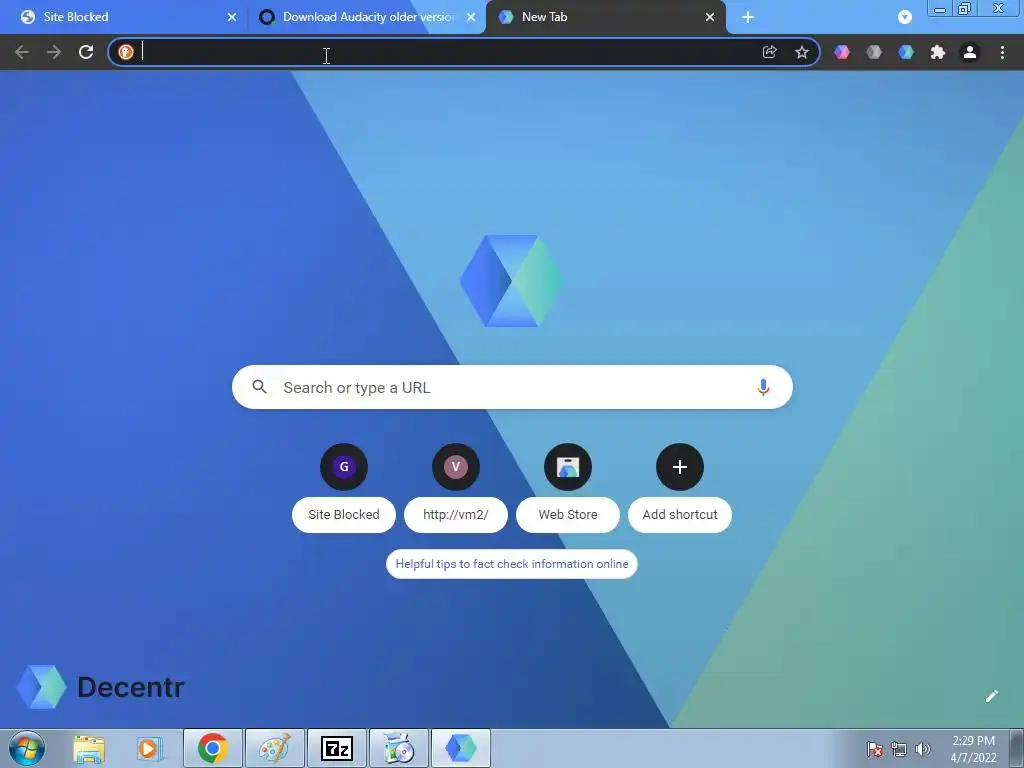Image resolution: width=1024 pixels, height=768 pixels.
Task: Open Action Center flag in system tray
Action: click(x=875, y=749)
